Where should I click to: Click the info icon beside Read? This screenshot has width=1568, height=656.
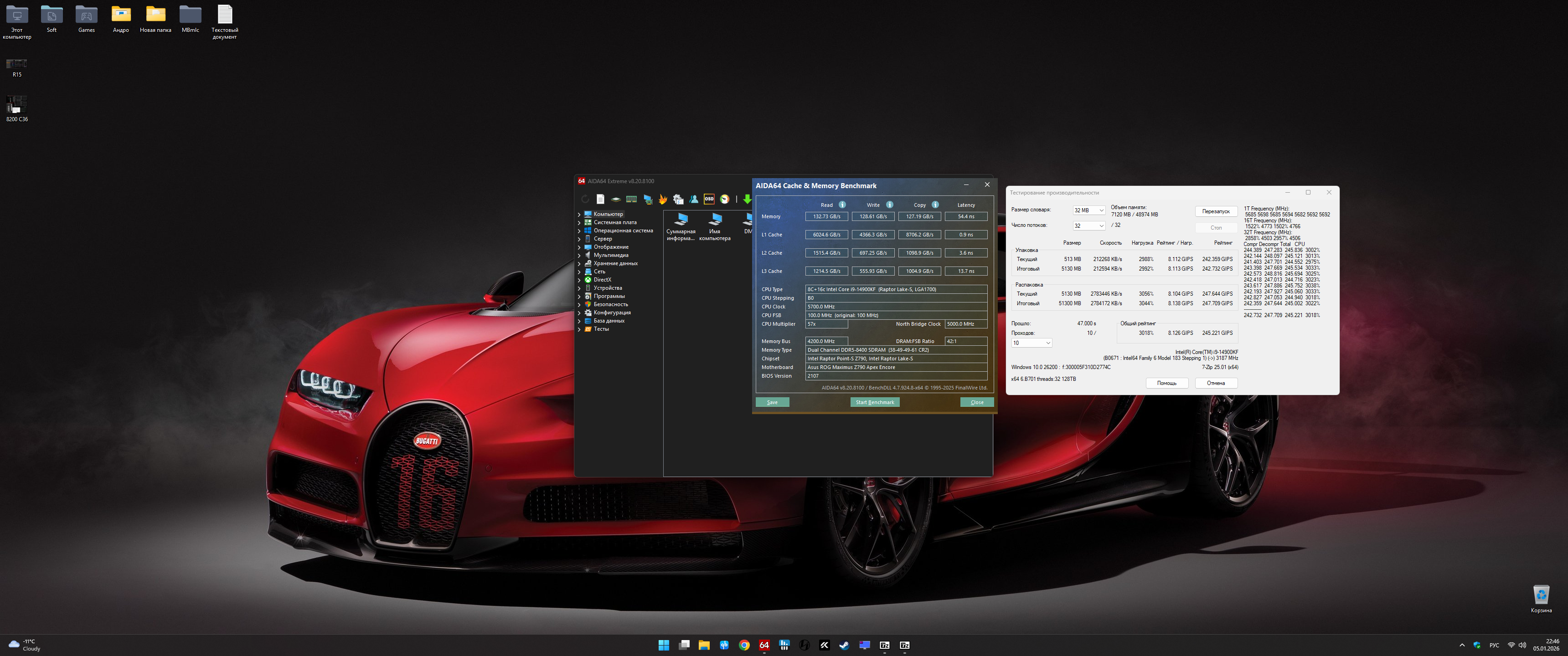[842, 205]
